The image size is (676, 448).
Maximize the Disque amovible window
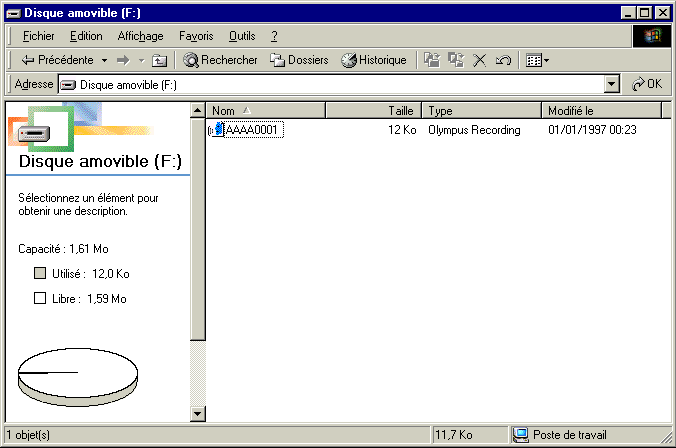pos(644,13)
